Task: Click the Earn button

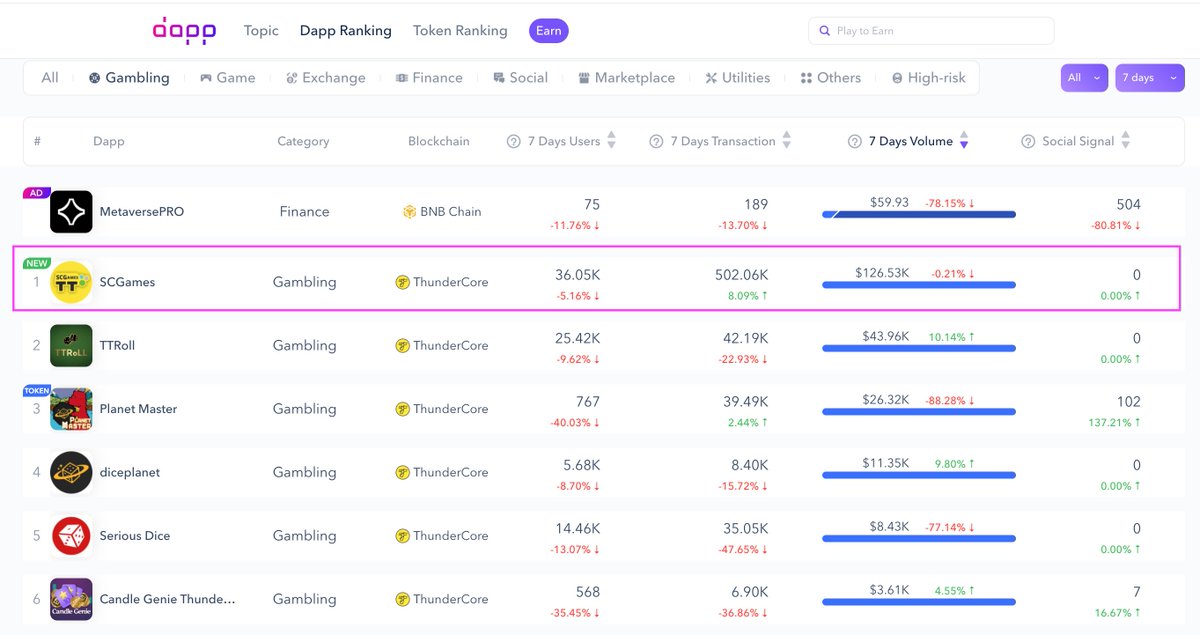Action: click(x=549, y=31)
